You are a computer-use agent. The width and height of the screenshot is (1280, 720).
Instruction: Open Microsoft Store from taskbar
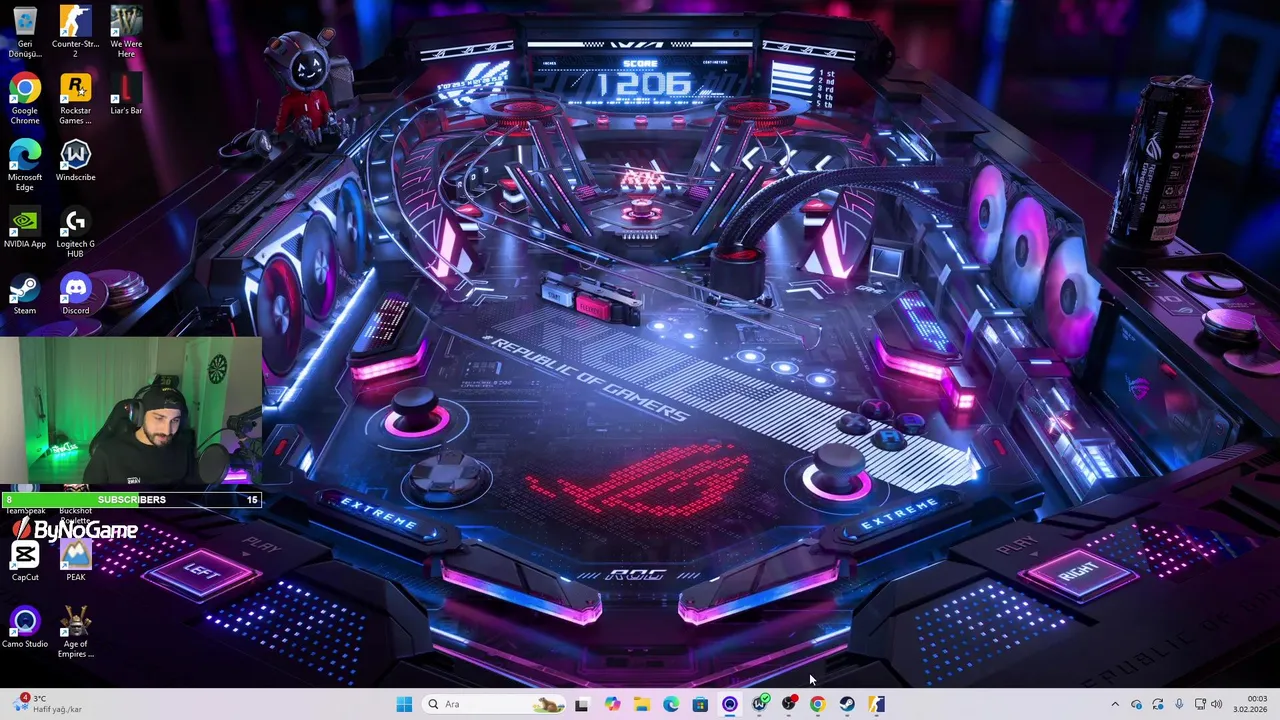[700, 704]
